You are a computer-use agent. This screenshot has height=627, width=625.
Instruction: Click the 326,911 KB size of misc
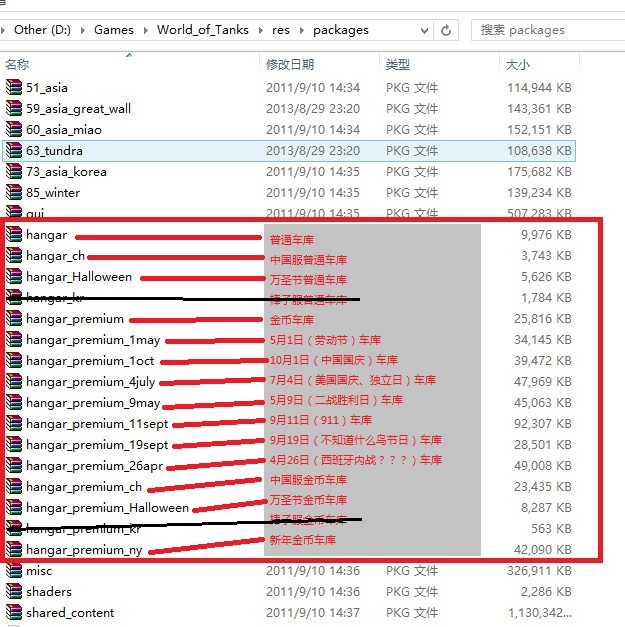point(539,571)
